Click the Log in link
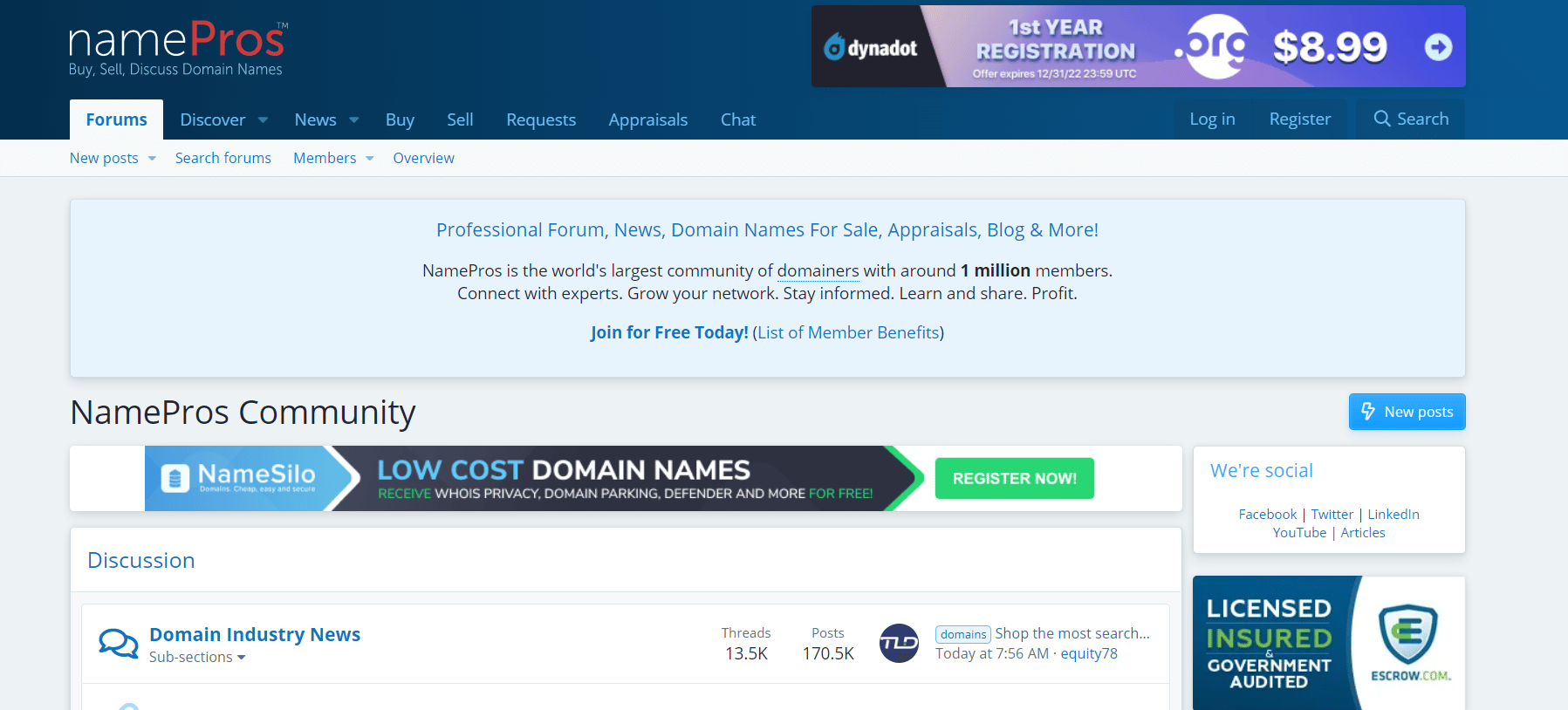 coord(1212,119)
